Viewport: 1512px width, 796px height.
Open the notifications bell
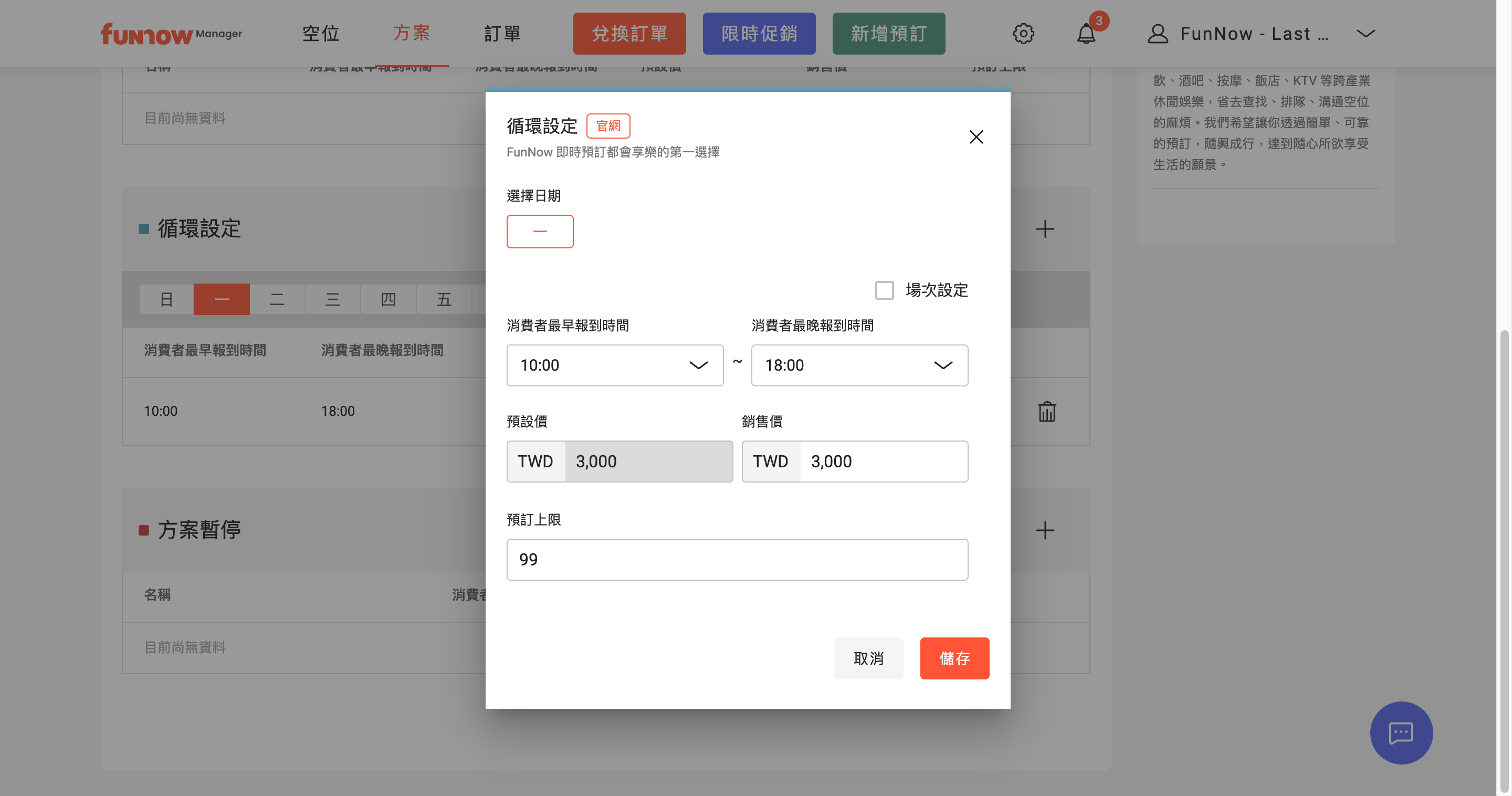pyautogui.click(x=1086, y=34)
